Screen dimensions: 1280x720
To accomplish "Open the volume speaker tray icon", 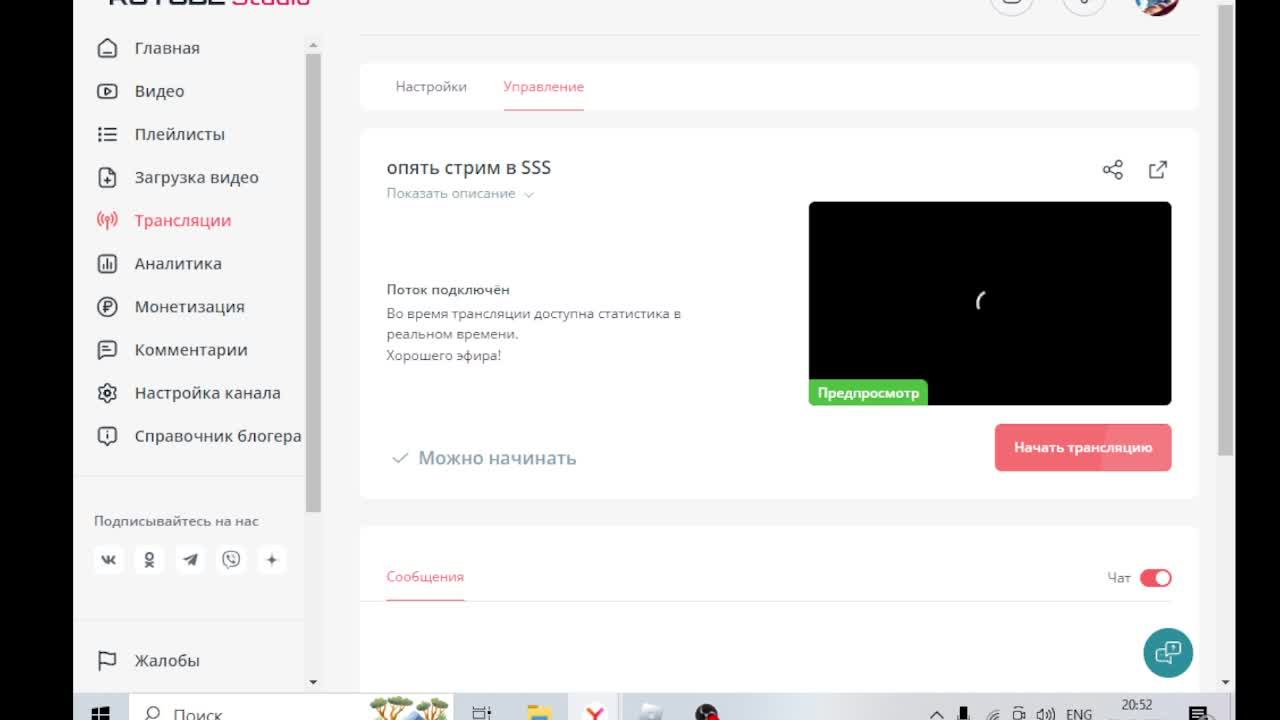I will (x=1045, y=714).
